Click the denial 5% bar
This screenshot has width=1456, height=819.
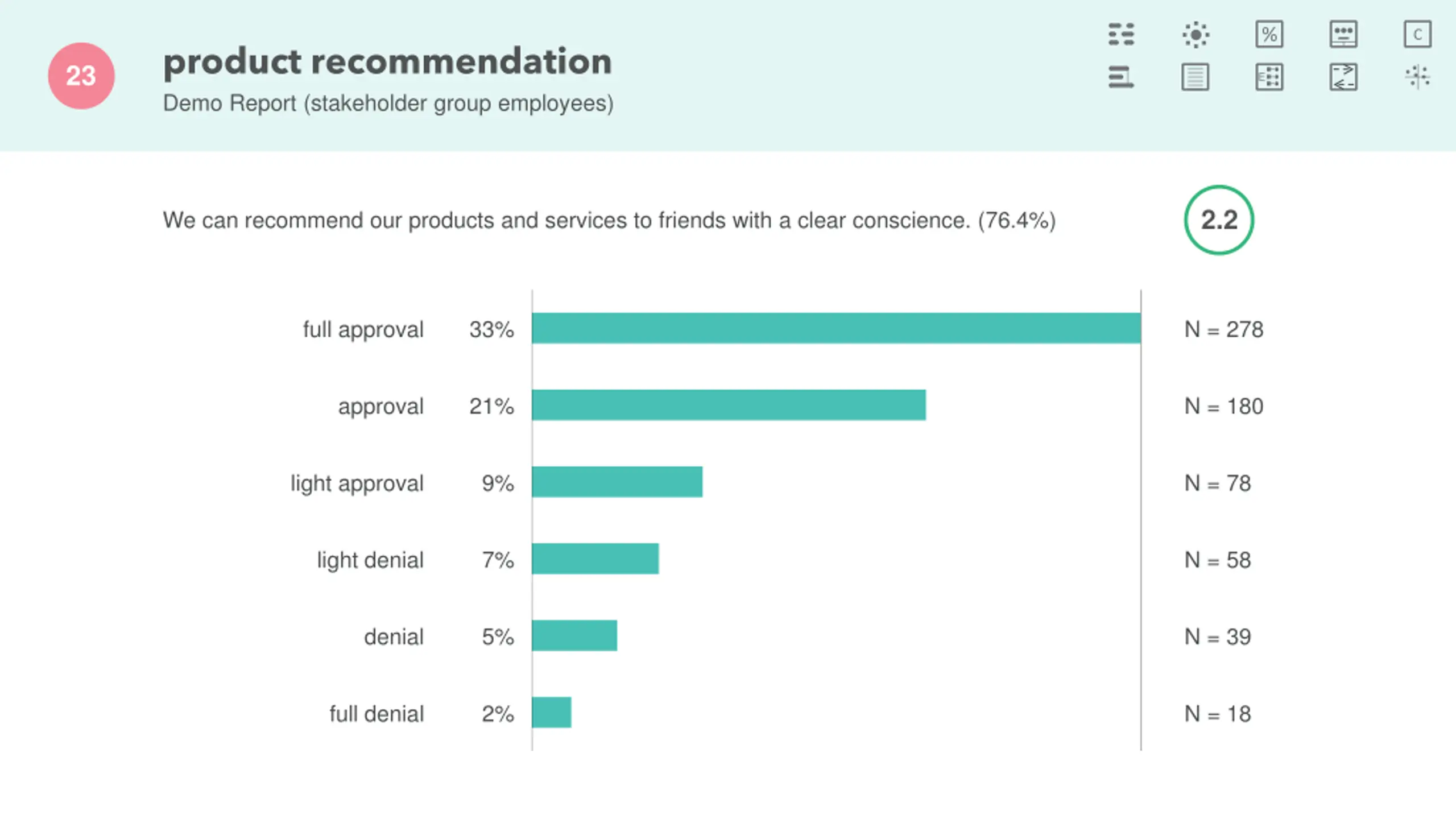click(574, 635)
